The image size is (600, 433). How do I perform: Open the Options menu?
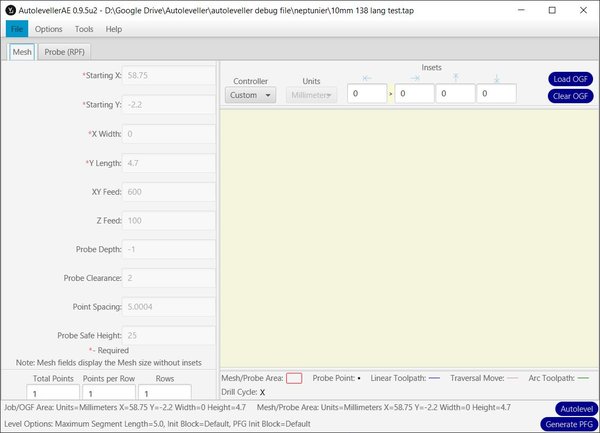coord(49,29)
